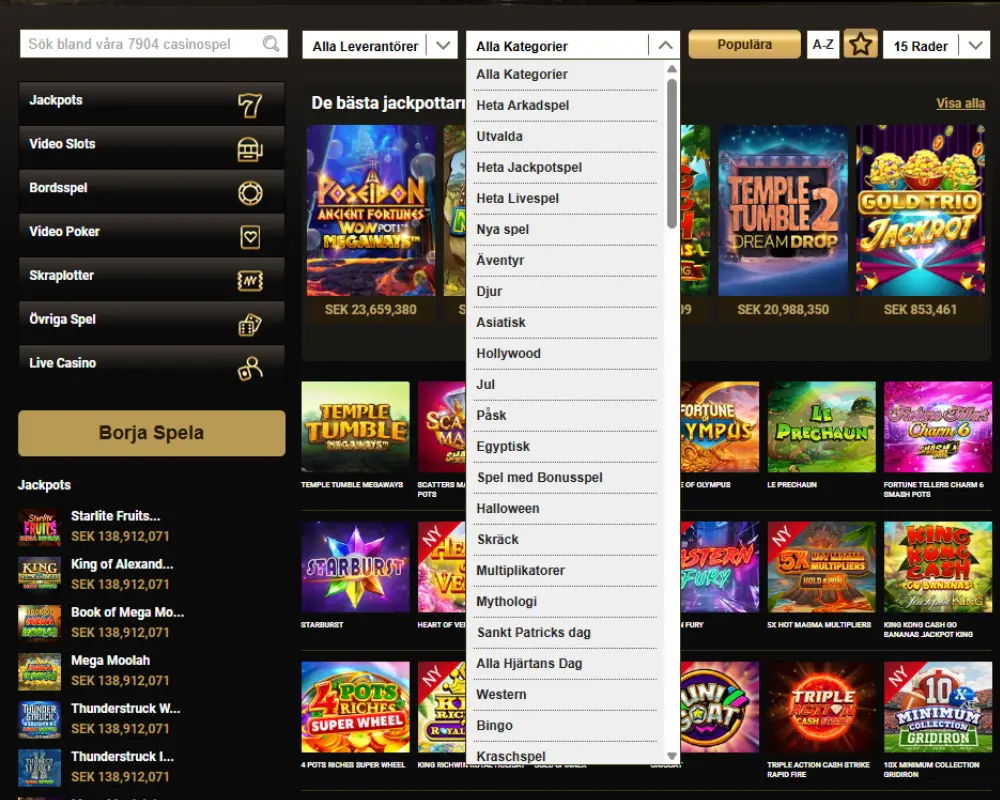Screen dimensions: 1000x800
Task: Pick the Jul category
Action: click(565, 385)
